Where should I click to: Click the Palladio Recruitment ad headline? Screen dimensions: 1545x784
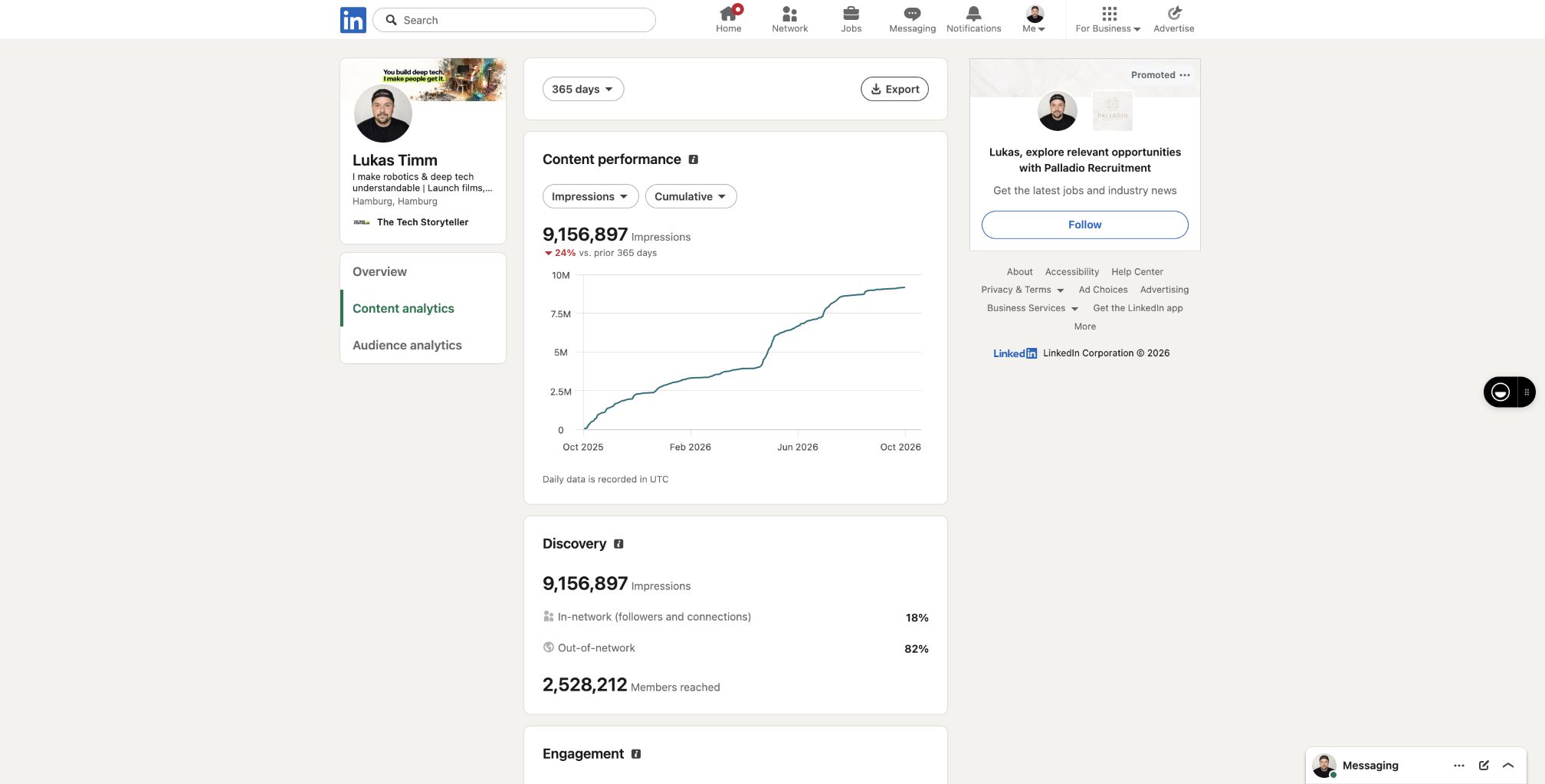click(1085, 160)
